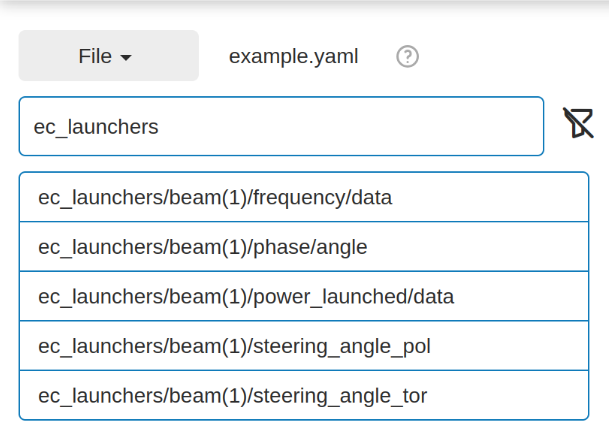Pick ec_launchers/beam(1)/steering_angle_tor result
Screen dimensions: 609x441
tap(304, 396)
